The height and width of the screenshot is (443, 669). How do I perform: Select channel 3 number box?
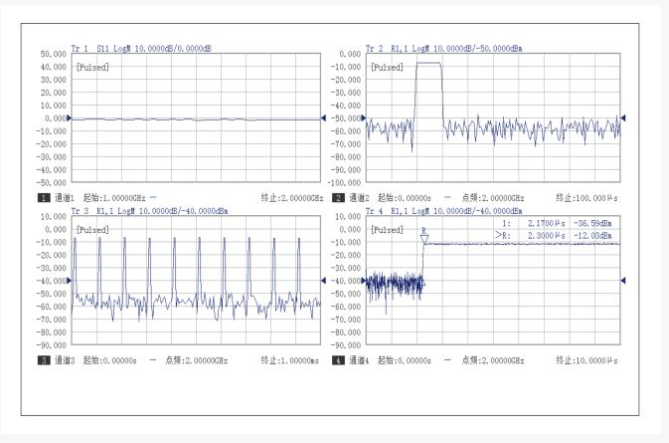(x=44, y=361)
